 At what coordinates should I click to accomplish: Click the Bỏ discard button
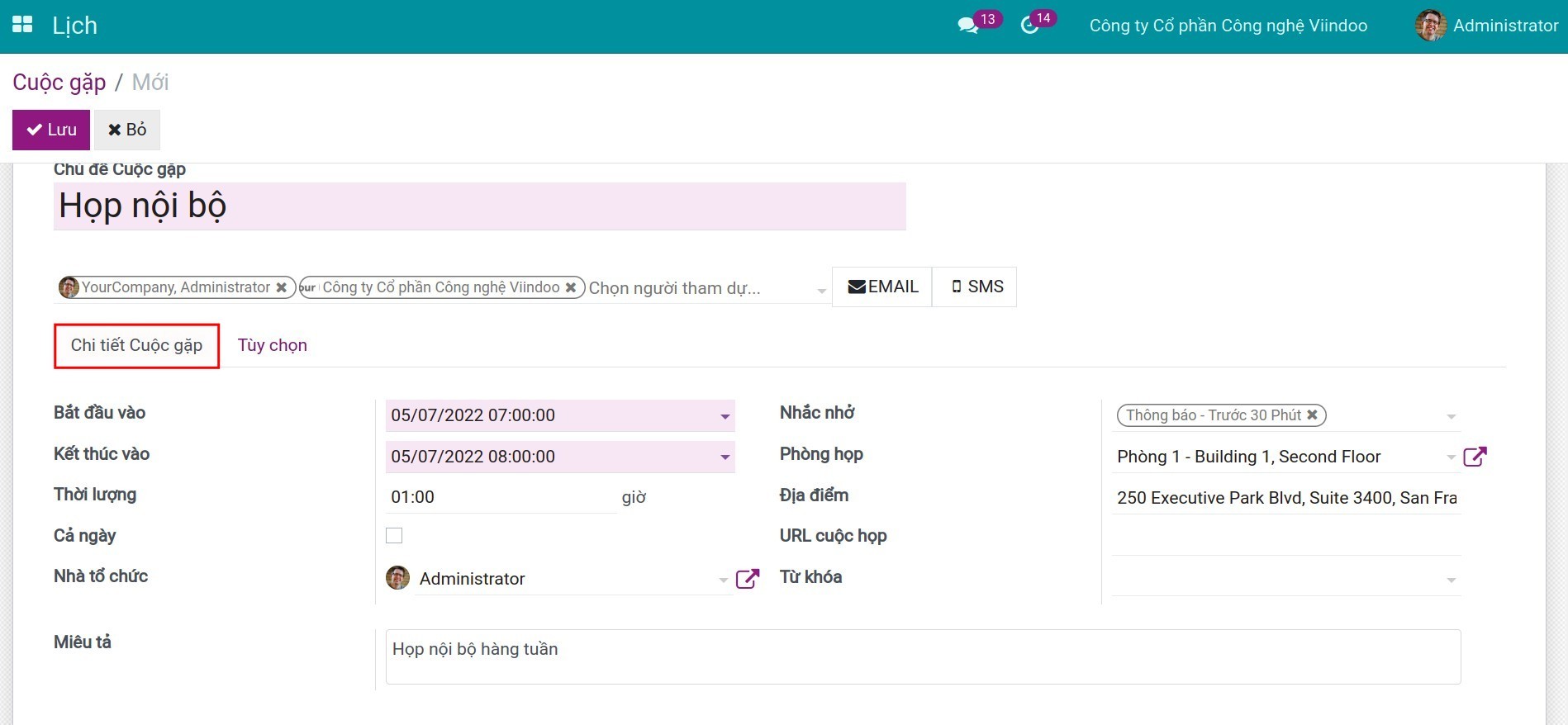point(127,130)
